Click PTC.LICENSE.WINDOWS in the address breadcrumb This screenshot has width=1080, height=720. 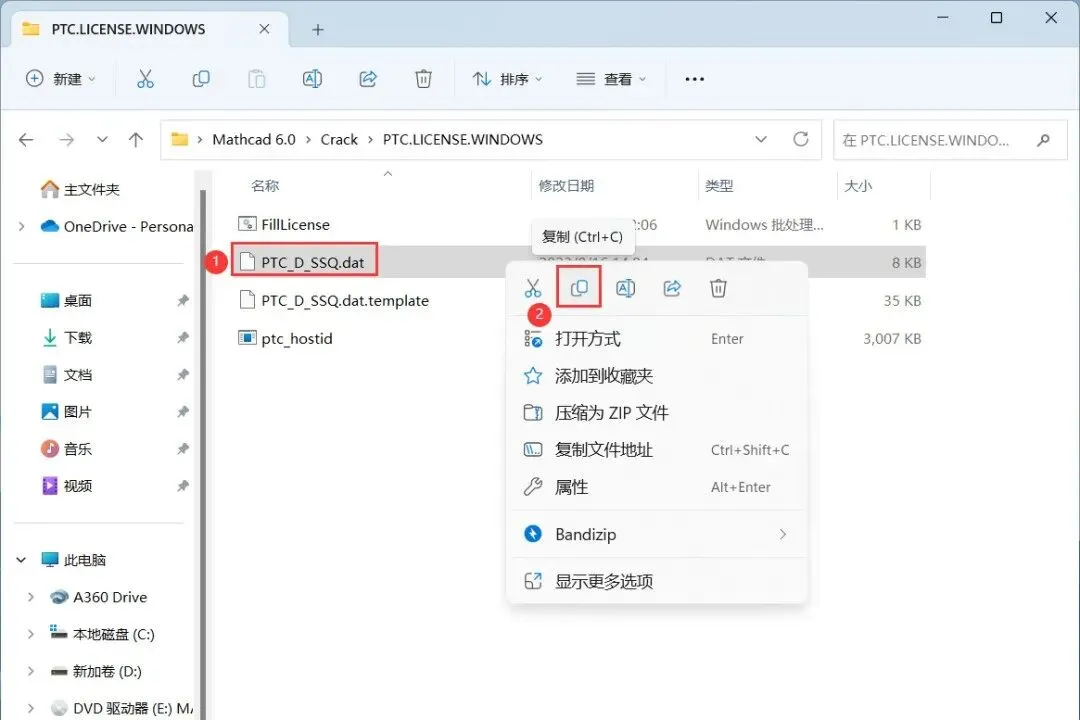(463, 139)
